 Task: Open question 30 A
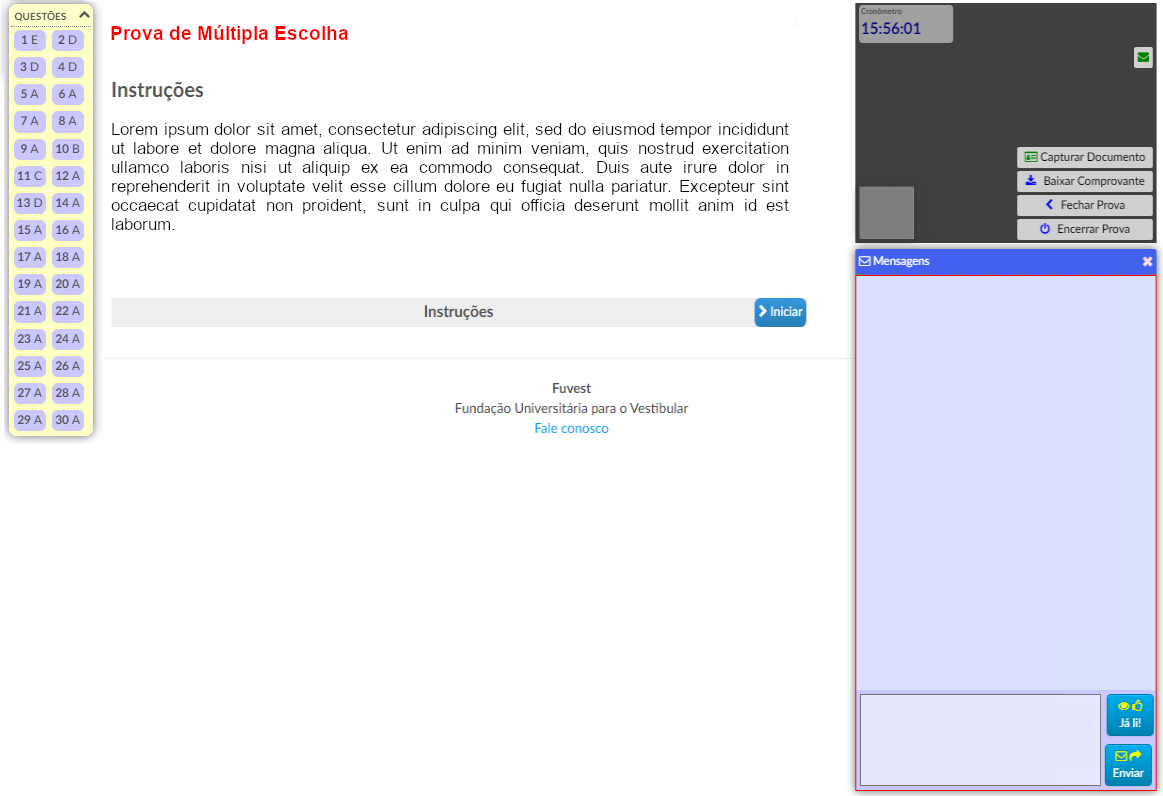[x=68, y=420]
